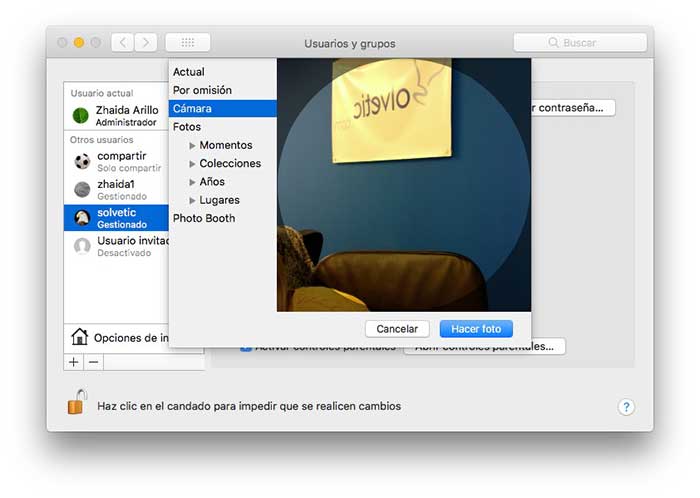
Task: Click the search magnifier icon
Action: (x=553, y=42)
